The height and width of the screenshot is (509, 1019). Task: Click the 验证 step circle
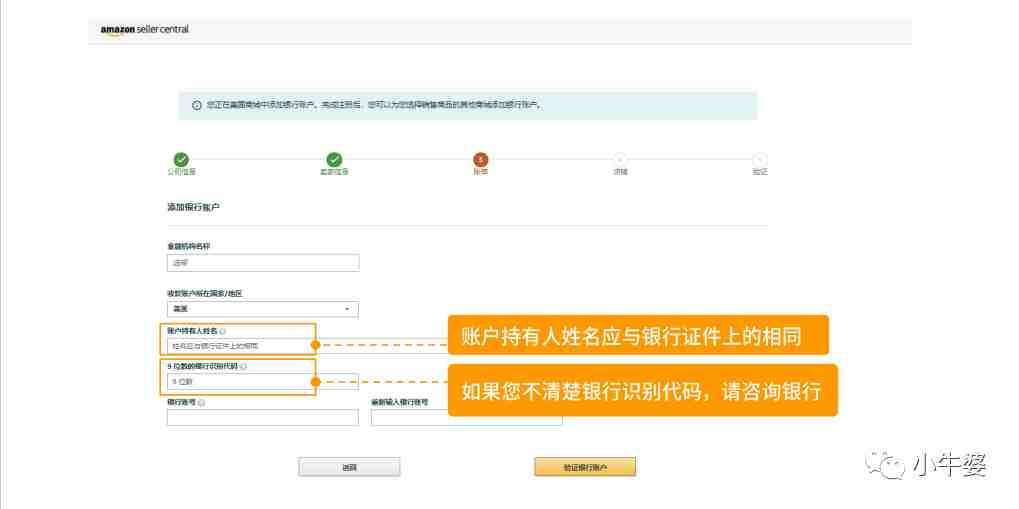(x=760, y=160)
